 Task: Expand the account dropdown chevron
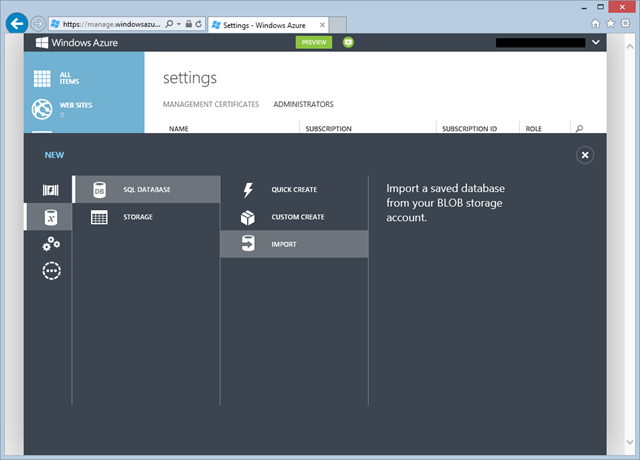[597, 43]
